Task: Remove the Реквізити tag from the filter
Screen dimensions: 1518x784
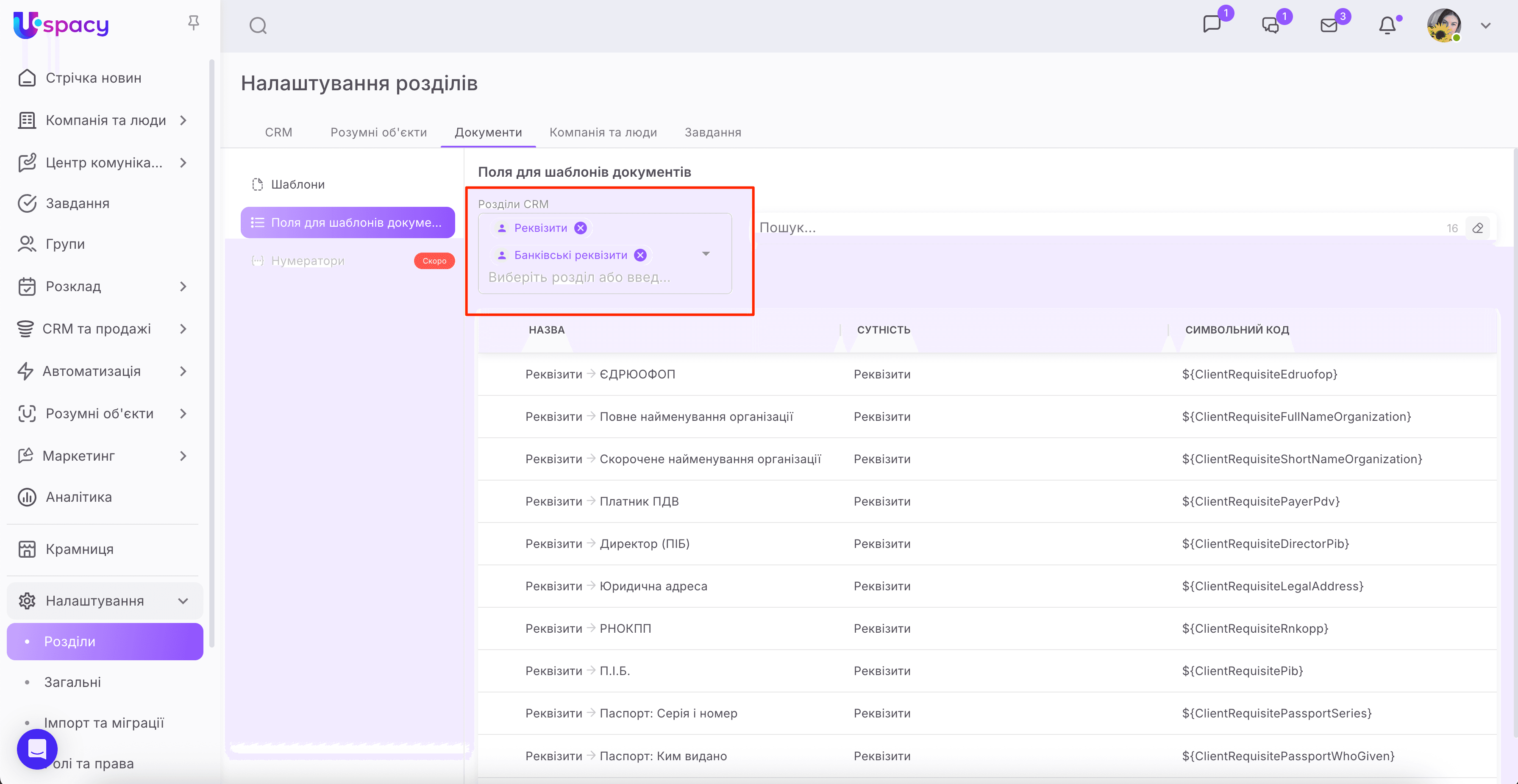Action: pos(581,228)
